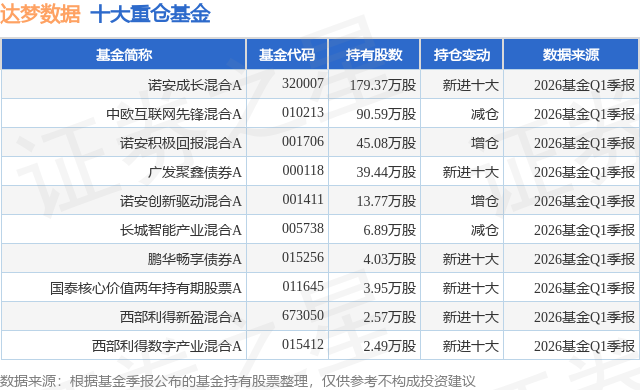Click the 基金简称 column header

(124, 55)
